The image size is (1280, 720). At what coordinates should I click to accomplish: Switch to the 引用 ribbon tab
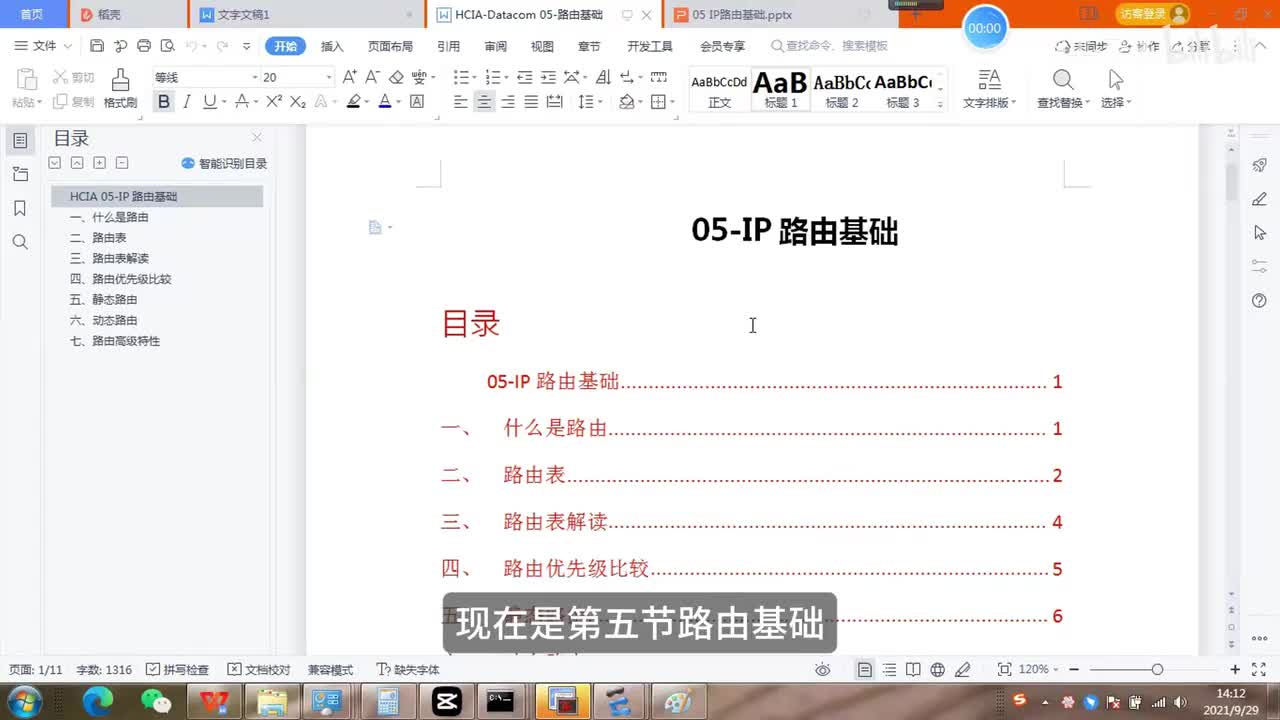[x=448, y=46]
